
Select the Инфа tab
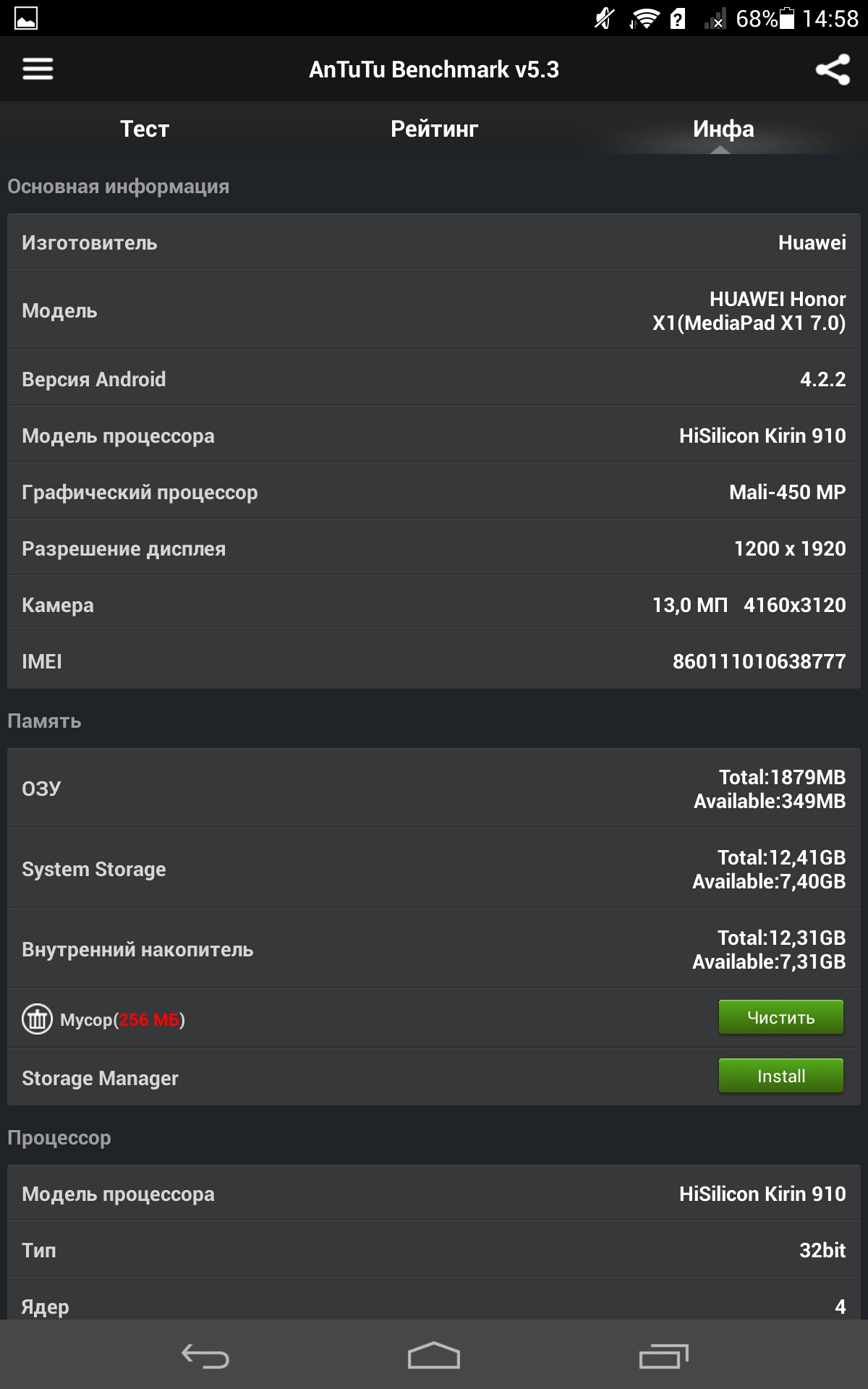[723, 129]
